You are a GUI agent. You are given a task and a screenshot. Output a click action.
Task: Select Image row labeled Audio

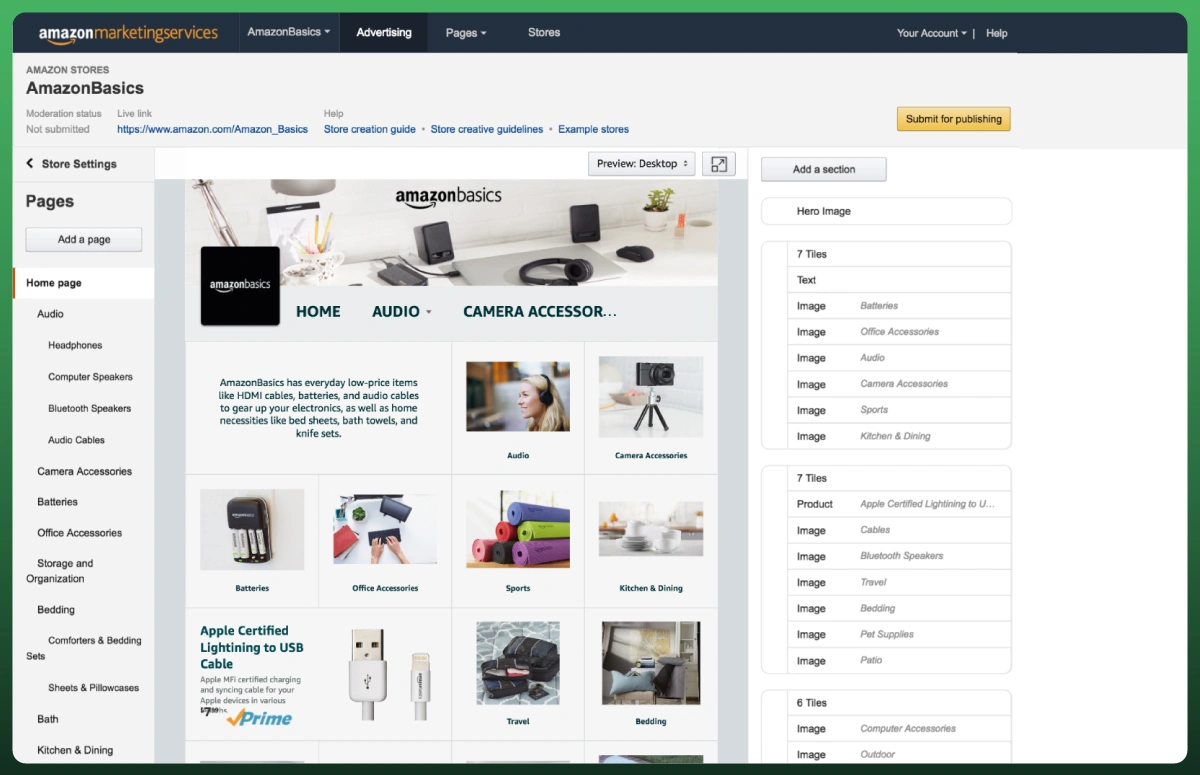pyautogui.click(x=899, y=358)
